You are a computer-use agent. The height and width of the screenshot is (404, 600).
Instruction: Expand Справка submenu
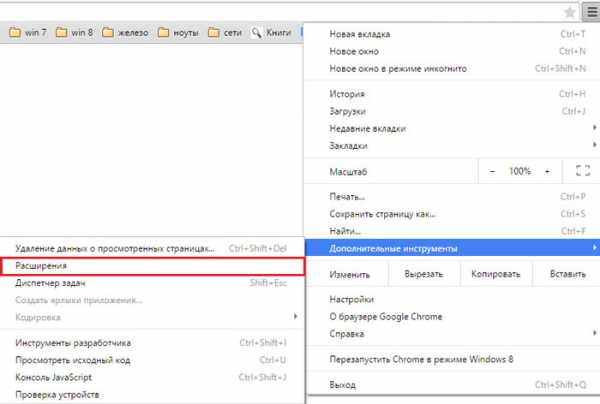pos(452,334)
